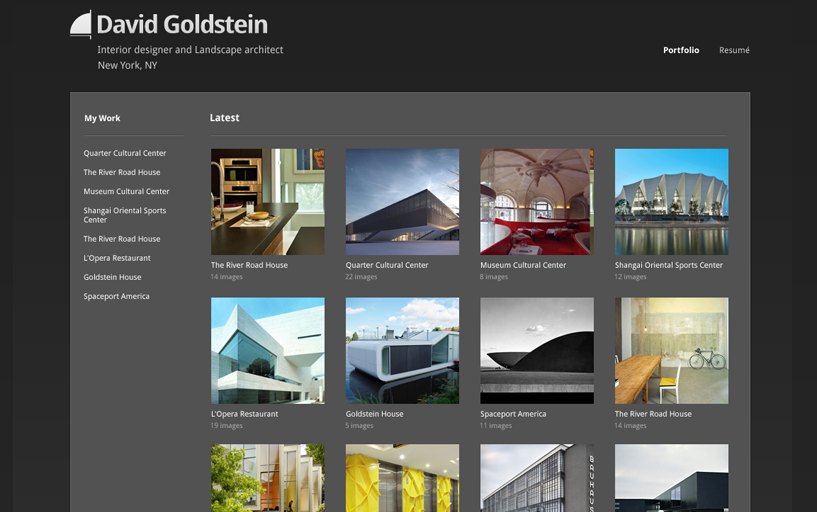The height and width of the screenshot is (512, 817).
Task: Open the yellow wall panels thumbnail
Action: [x=402, y=478]
